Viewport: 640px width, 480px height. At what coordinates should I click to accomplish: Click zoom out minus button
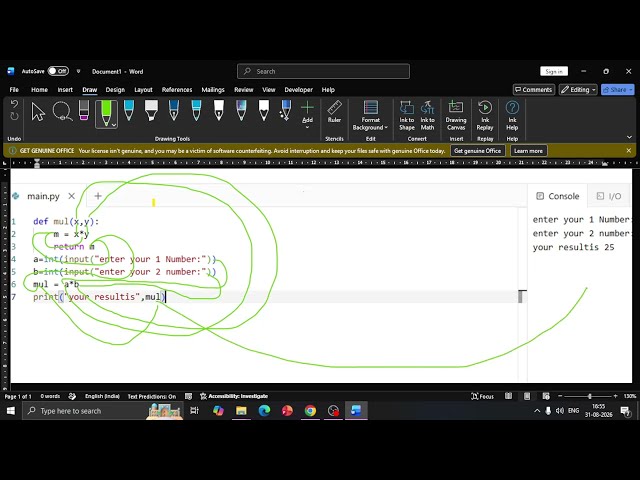(560, 396)
